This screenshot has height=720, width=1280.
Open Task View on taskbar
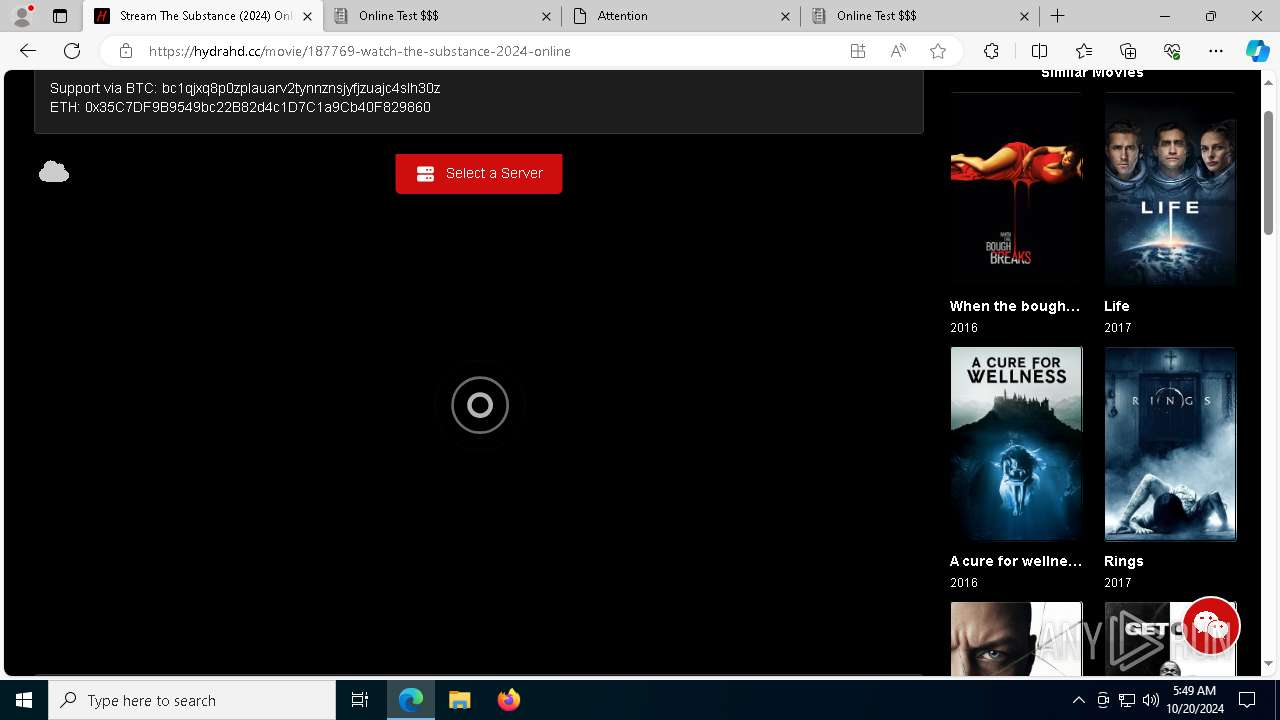pos(360,700)
